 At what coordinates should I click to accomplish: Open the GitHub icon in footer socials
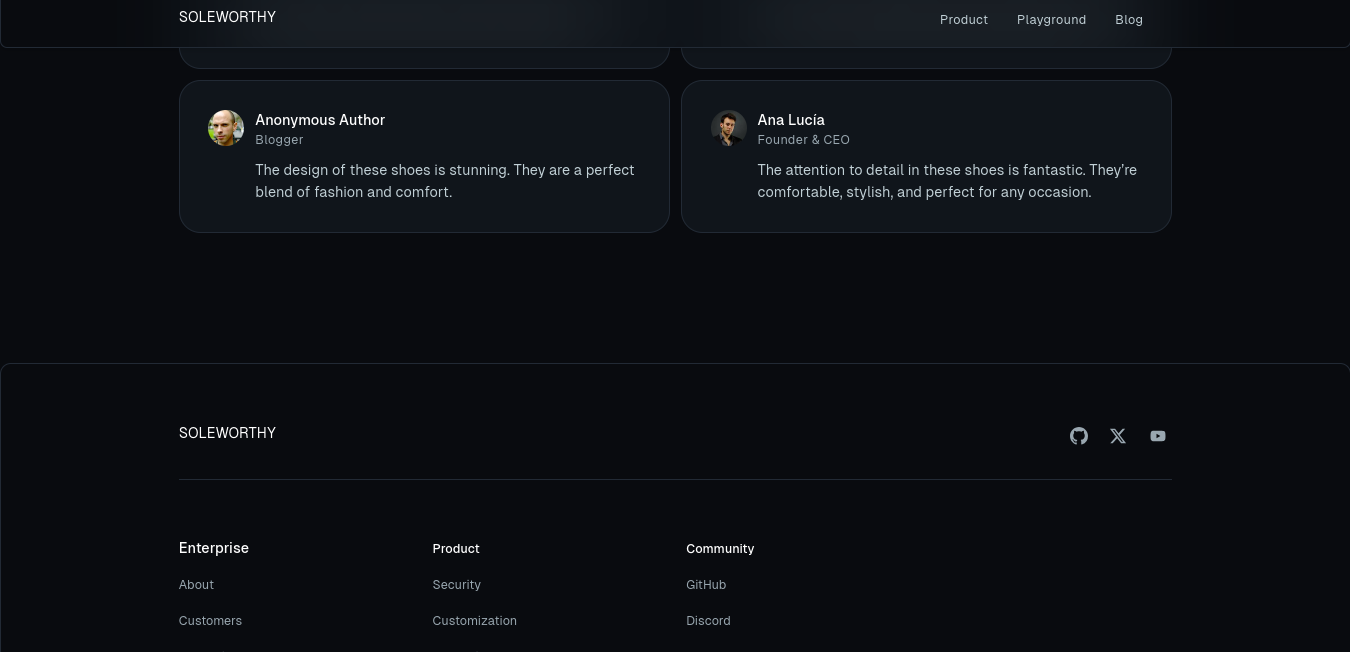[x=1078, y=436]
